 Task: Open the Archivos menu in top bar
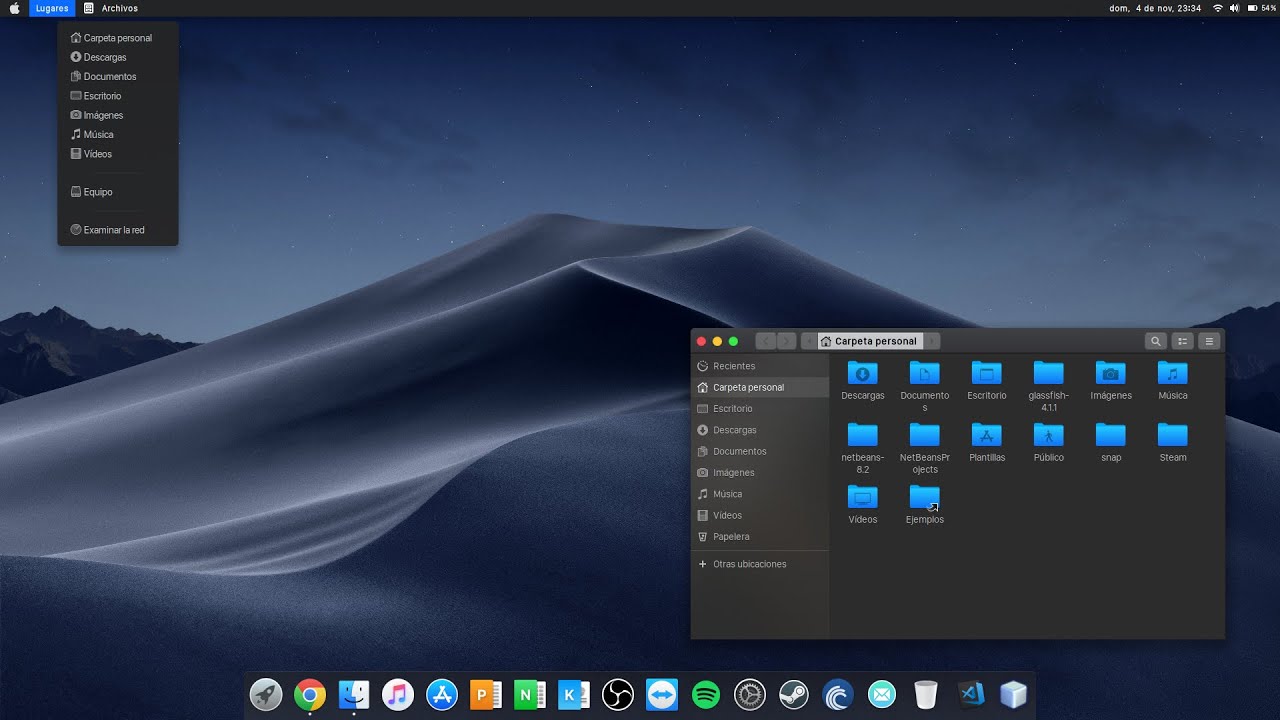point(111,8)
